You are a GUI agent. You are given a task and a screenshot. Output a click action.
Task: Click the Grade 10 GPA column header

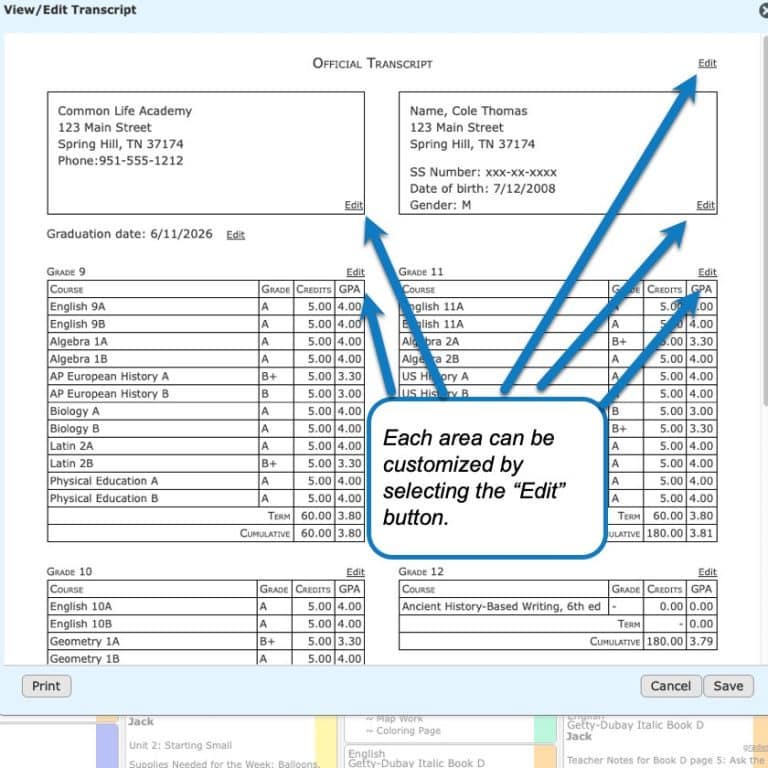349,589
